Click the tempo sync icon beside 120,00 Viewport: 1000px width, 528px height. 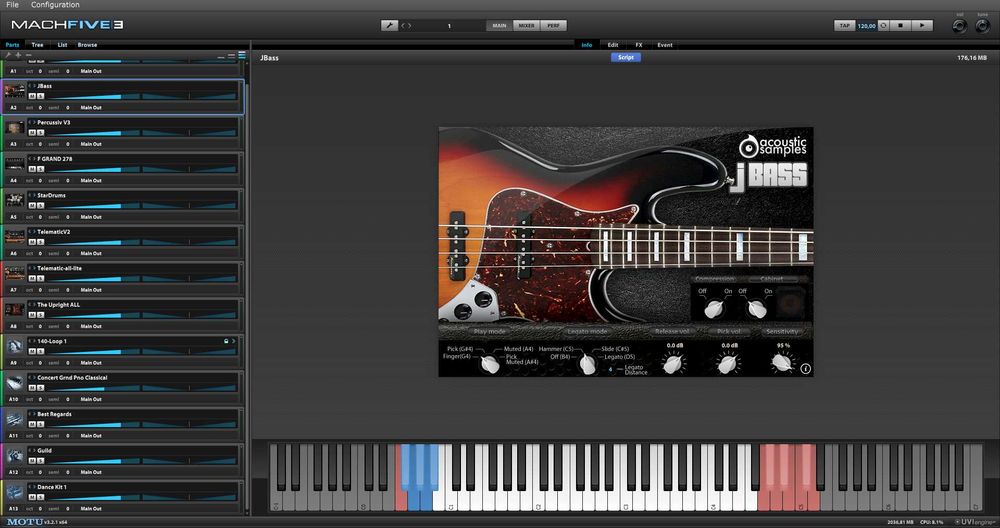(x=883, y=26)
